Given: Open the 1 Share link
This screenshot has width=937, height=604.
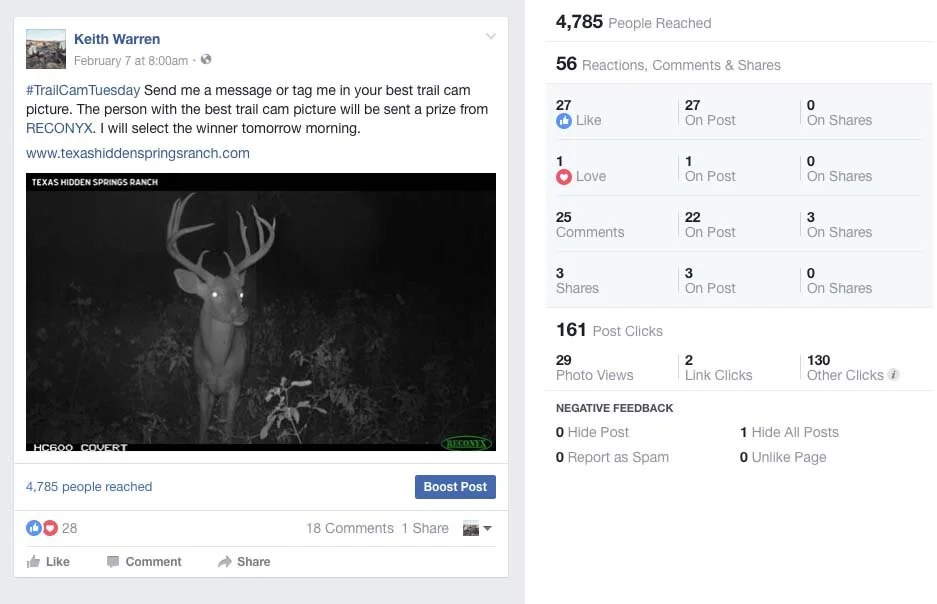Looking at the screenshot, I should pos(425,528).
